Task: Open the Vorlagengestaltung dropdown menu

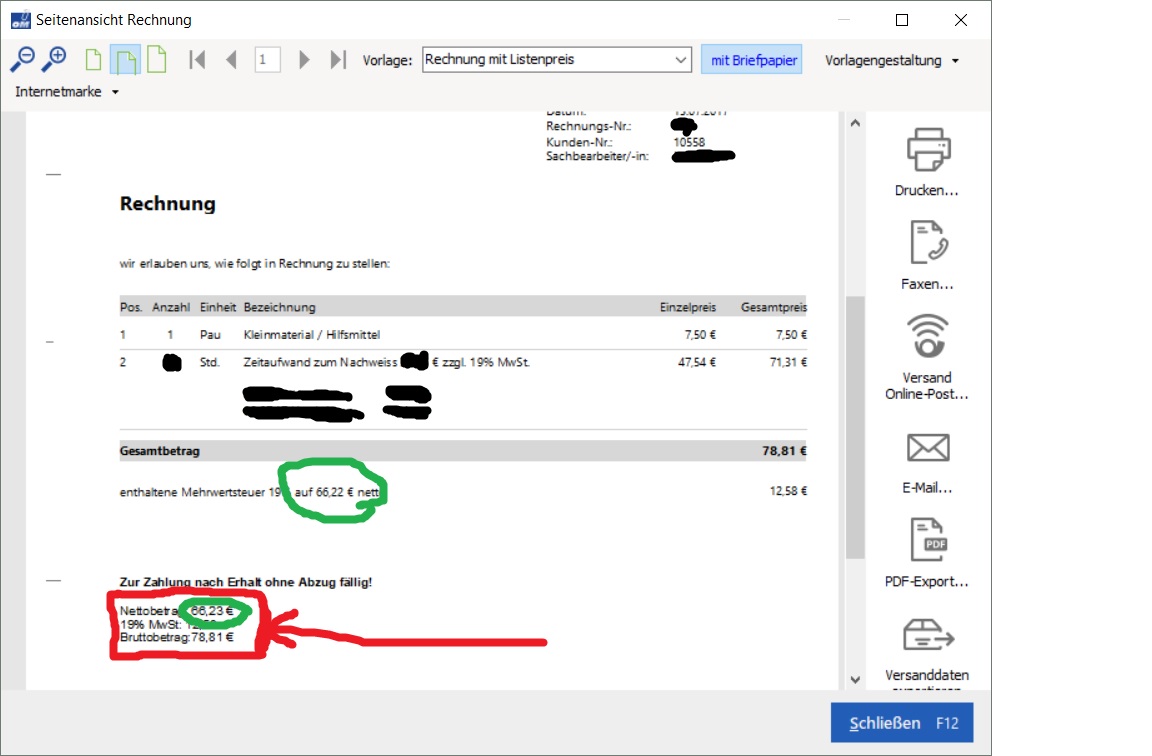Action: pyautogui.click(x=891, y=60)
